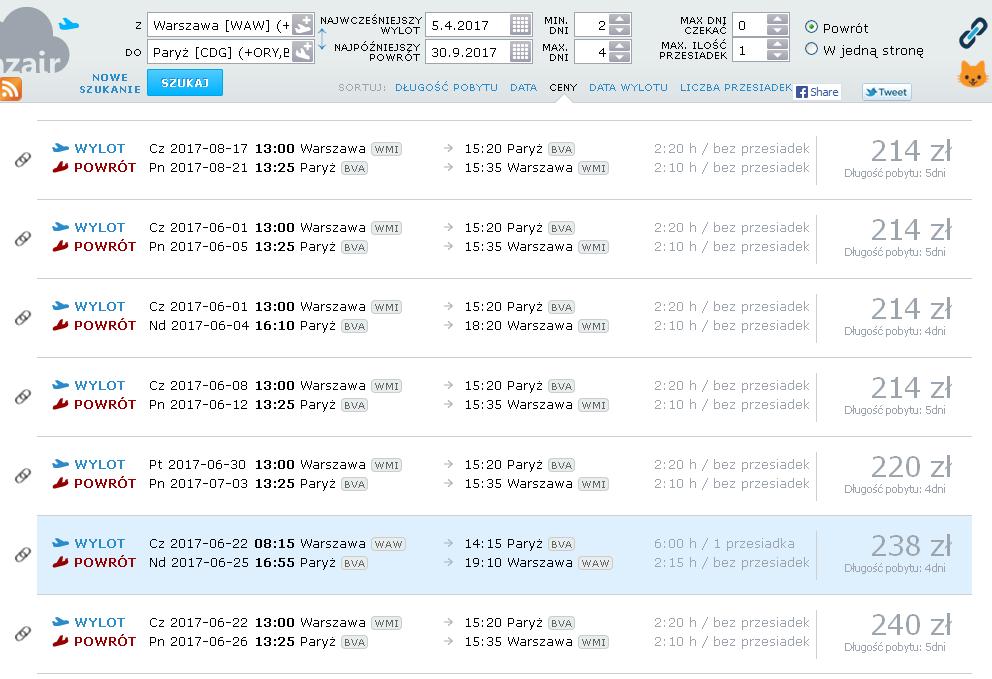Sort results by Ceny
The width and height of the screenshot is (992, 679).
point(563,87)
